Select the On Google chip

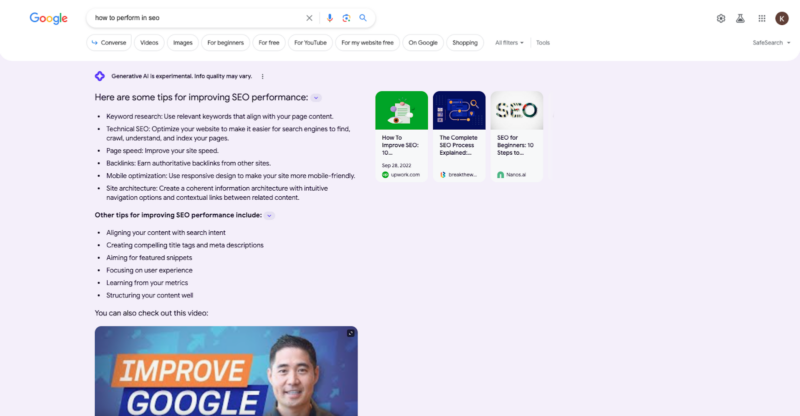click(x=423, y=43)
